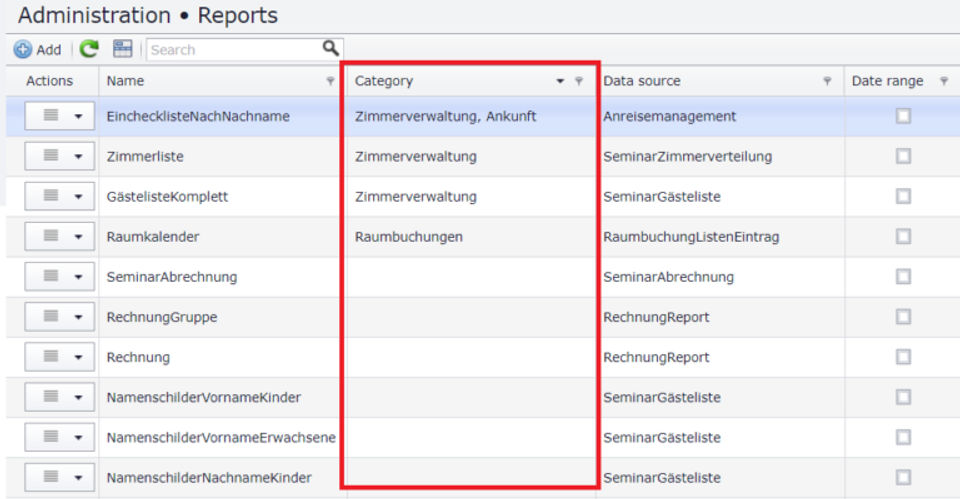
Task: Click the green refresh icon
Action: point(90,49)
